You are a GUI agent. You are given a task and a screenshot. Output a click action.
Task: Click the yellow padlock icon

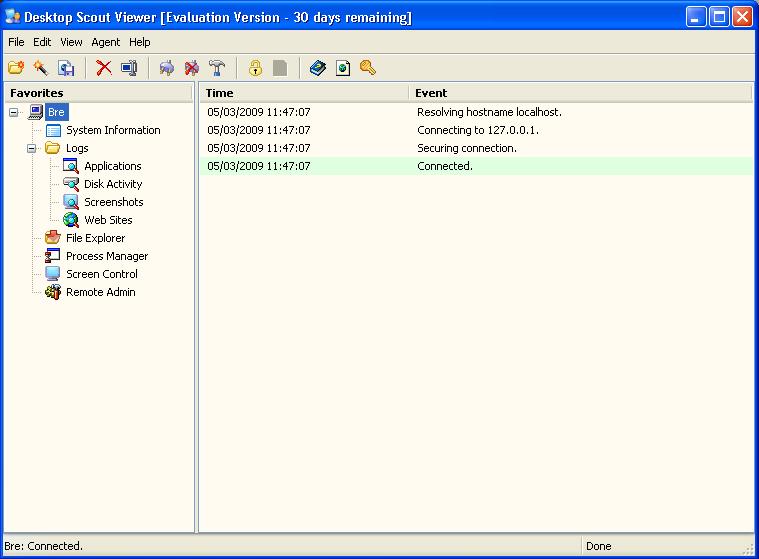(x=255, y=68)
